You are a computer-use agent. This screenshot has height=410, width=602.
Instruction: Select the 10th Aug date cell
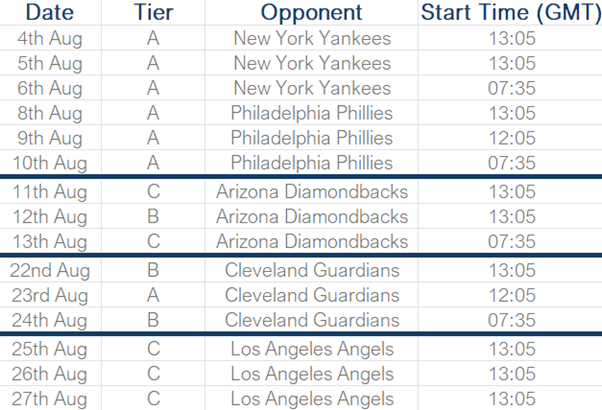click(50, 163)
